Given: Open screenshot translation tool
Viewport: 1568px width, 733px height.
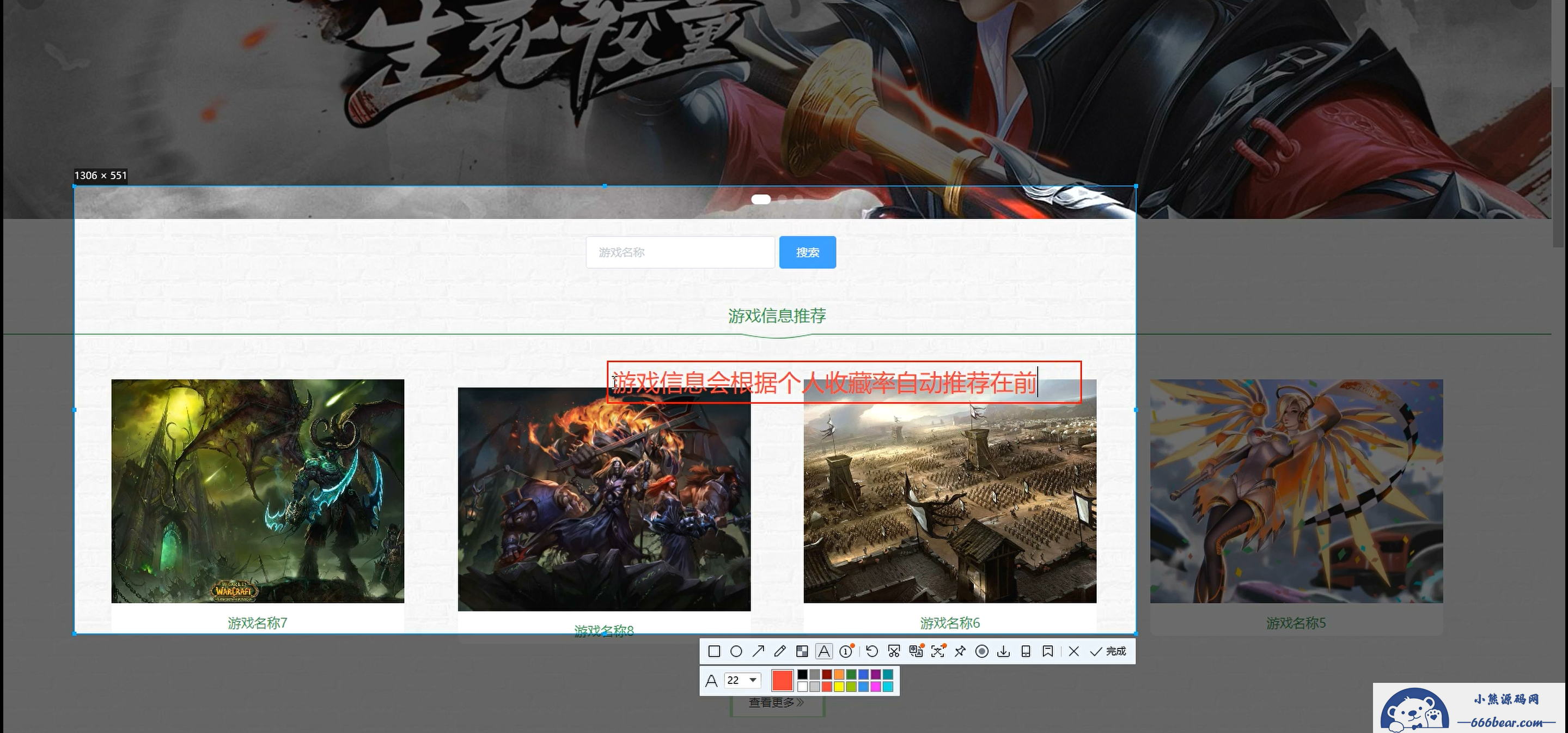Looking at the screenshot, I should pyautogui.click(x=916, y=651).
